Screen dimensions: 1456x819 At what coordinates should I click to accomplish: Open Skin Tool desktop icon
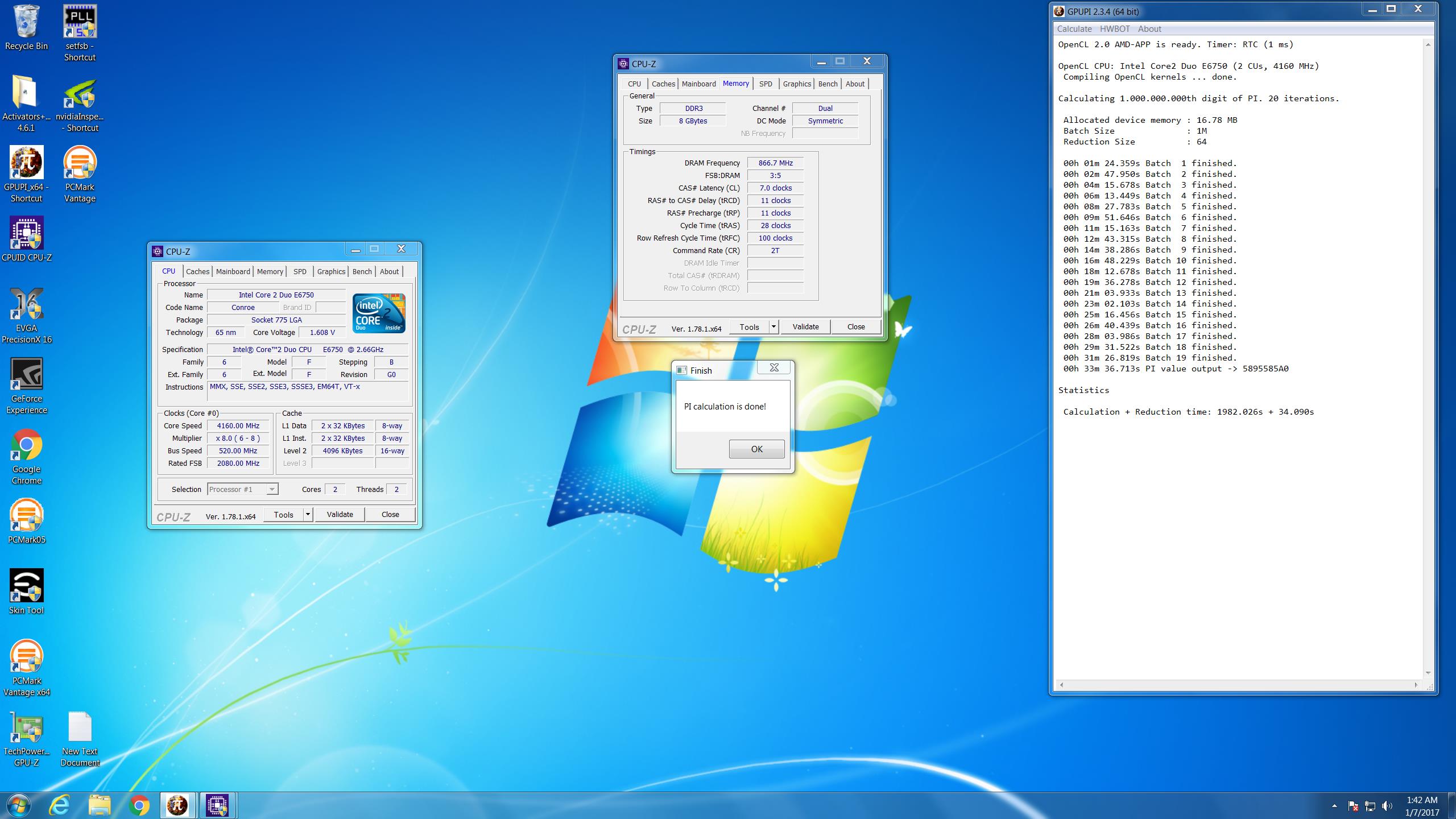(26, 591)
